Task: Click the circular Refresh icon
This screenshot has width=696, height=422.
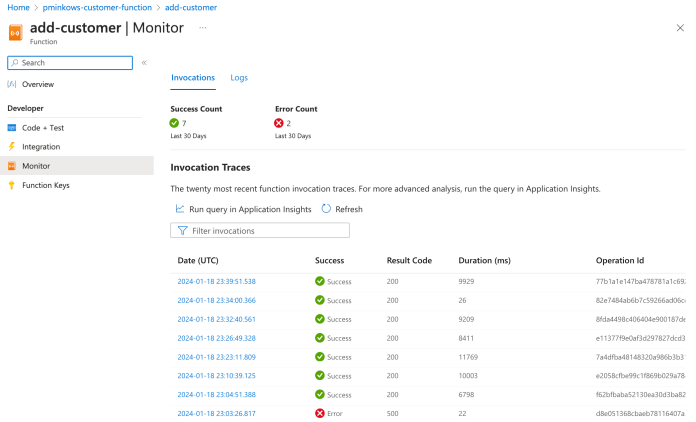Action: [x=326, y=209]
